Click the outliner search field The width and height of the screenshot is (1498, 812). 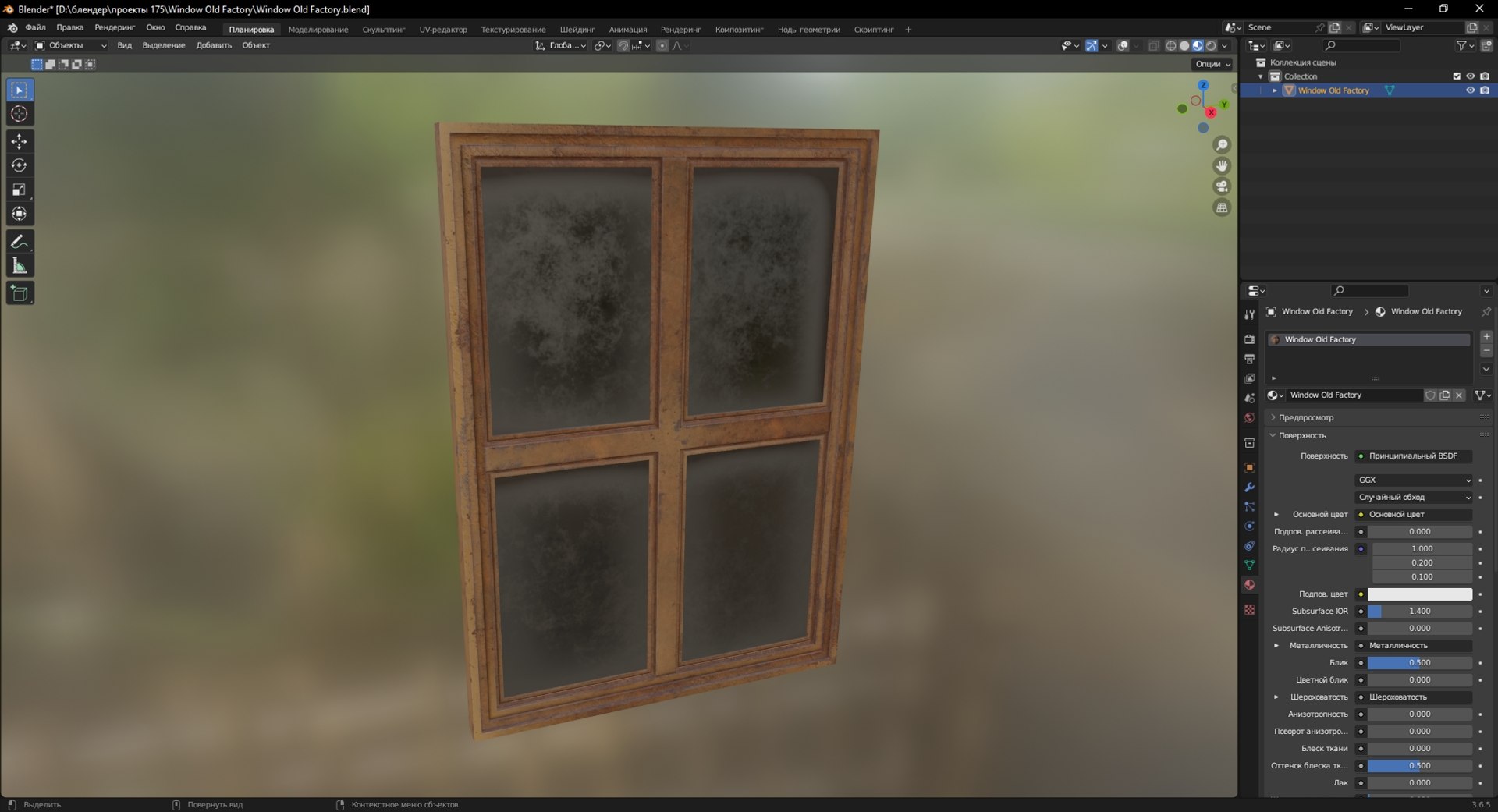click(x=1361, y=46)
